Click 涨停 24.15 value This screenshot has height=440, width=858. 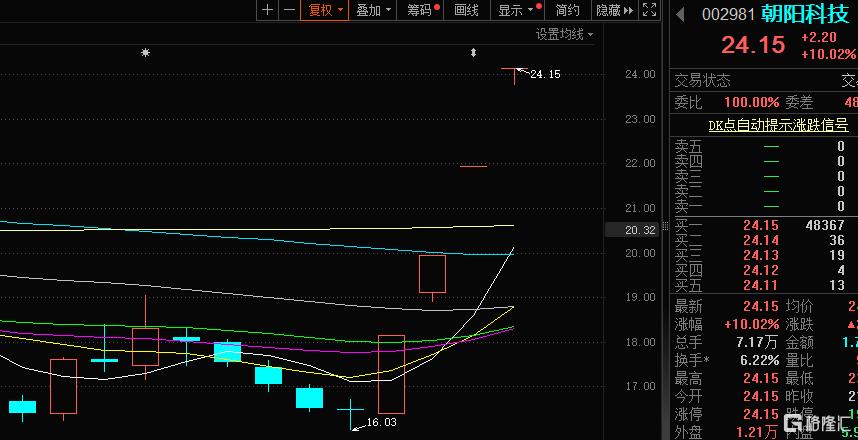(761, 414)
